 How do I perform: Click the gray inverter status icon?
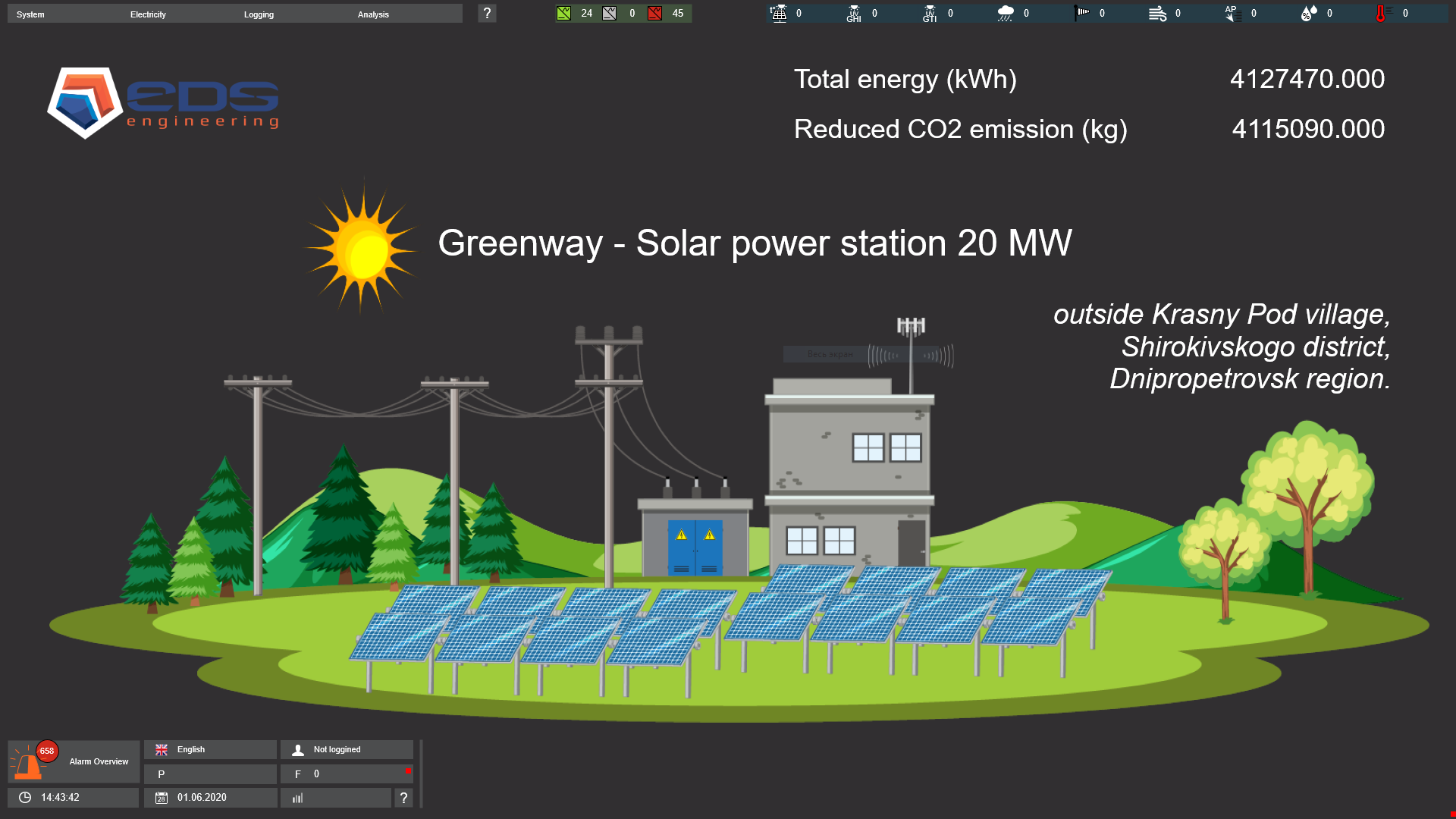coord(609,13)
